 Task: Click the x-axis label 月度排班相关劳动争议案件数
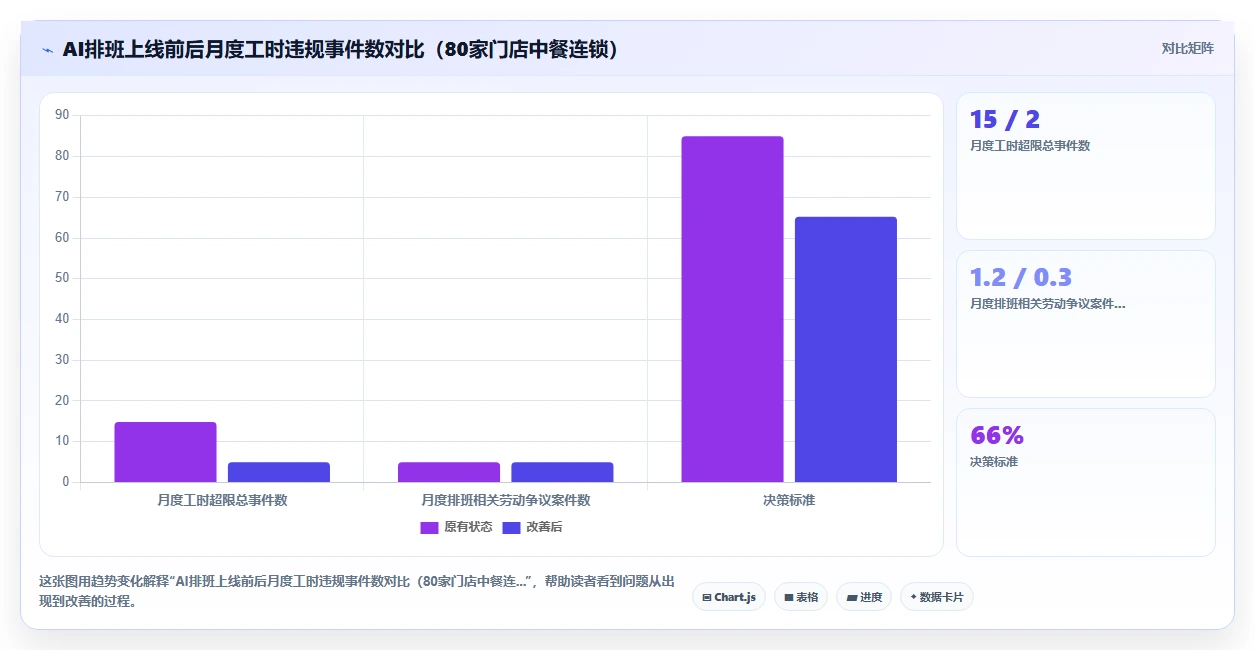[x=506, y=500]
